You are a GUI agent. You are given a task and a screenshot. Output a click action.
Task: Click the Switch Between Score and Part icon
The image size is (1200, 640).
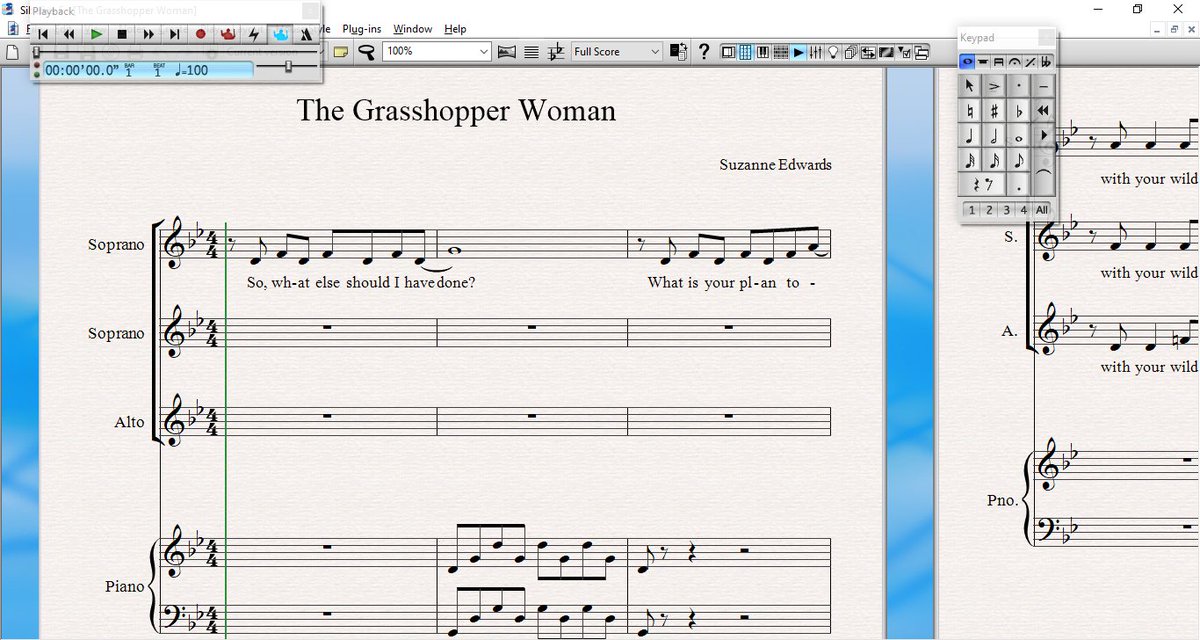[x=679, y=52]
